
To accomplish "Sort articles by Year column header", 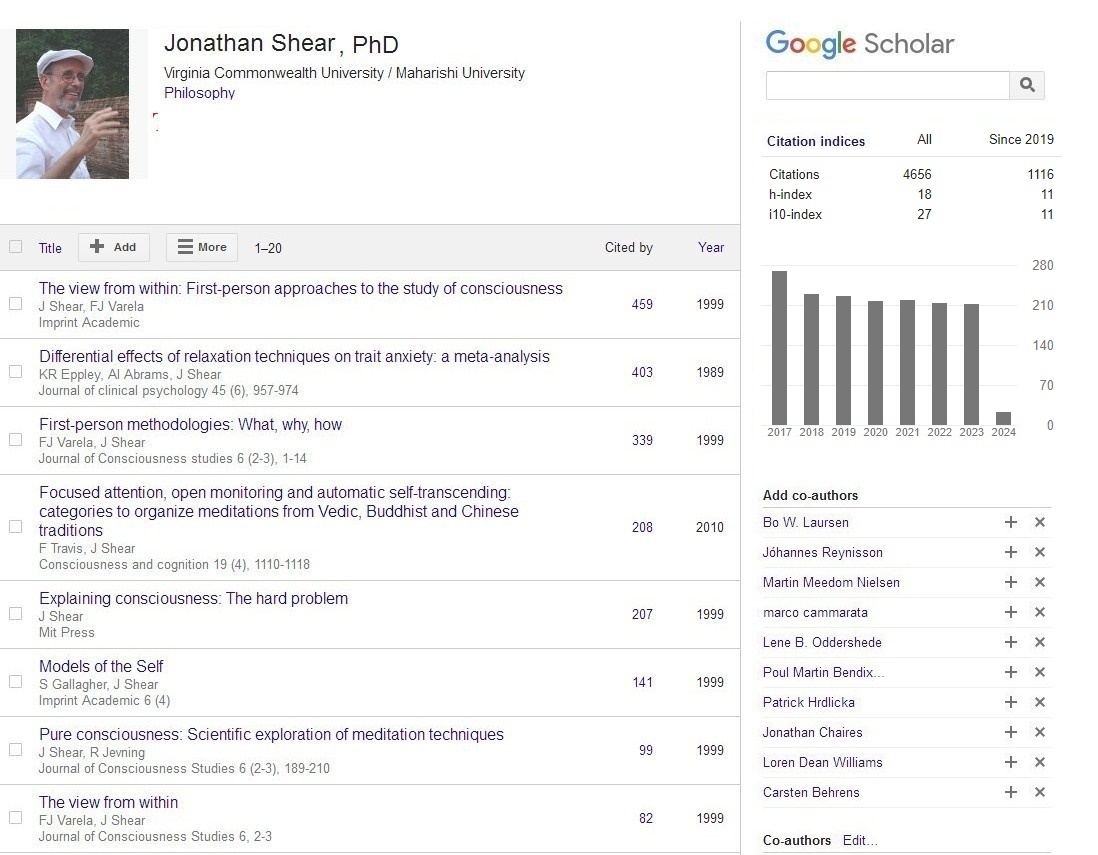I will click(710, 247).
